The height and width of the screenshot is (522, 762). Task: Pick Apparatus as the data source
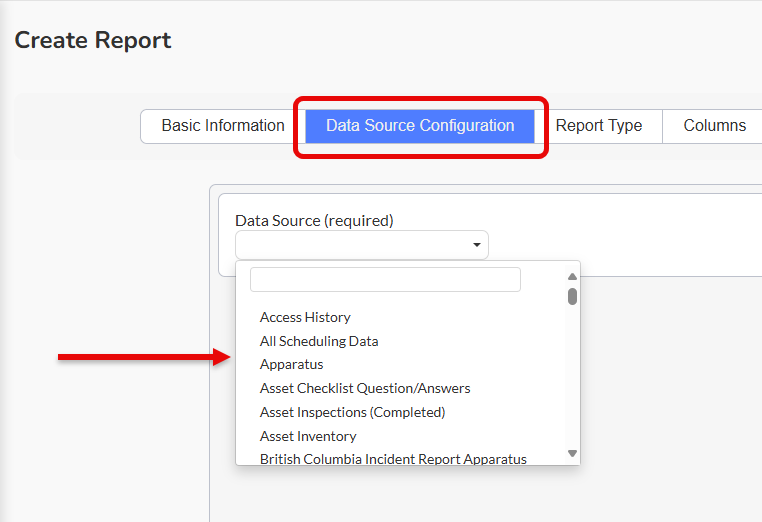click(x=292, y=365)
